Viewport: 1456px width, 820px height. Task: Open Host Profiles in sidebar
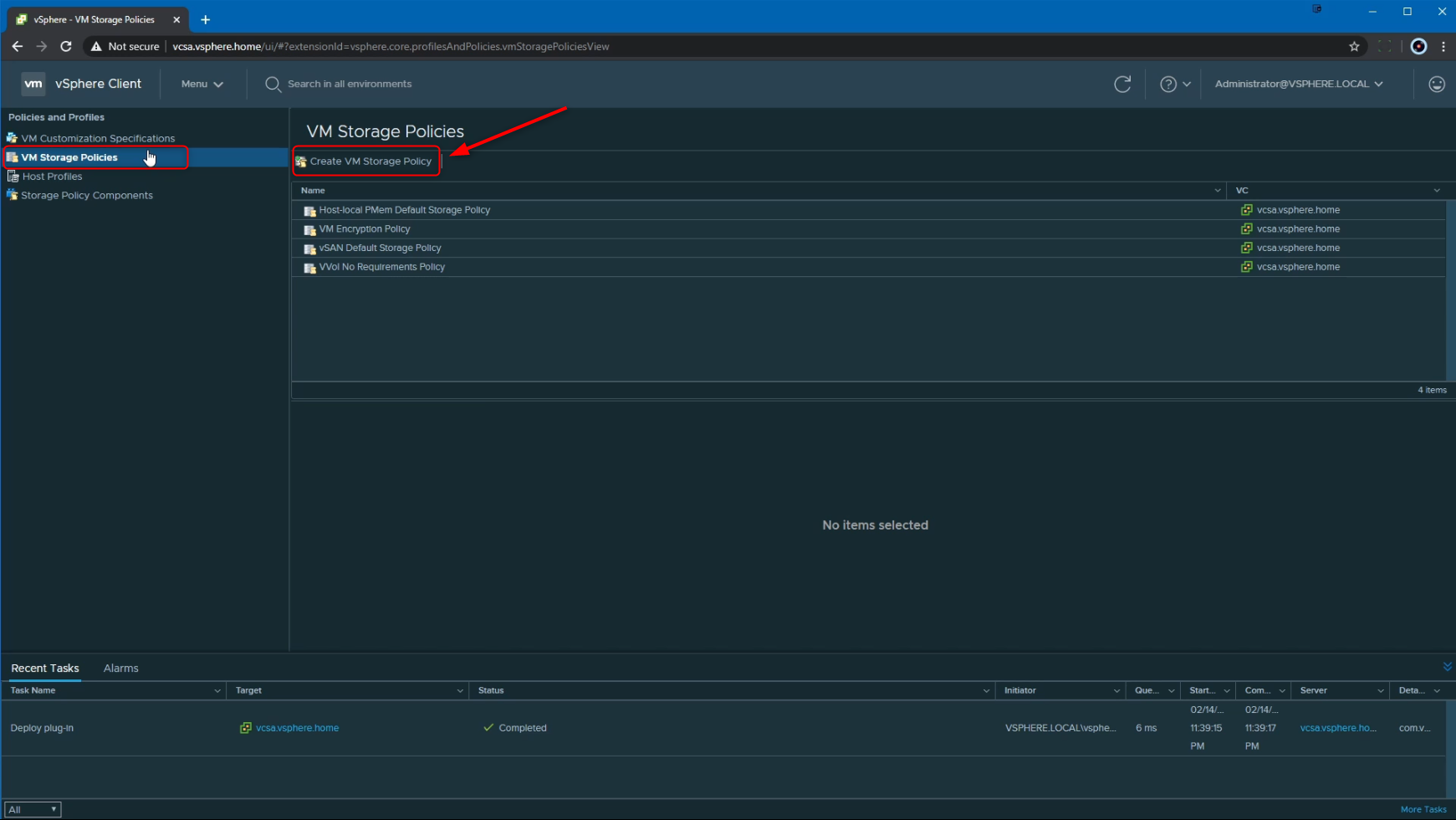[x=53, y=177]
